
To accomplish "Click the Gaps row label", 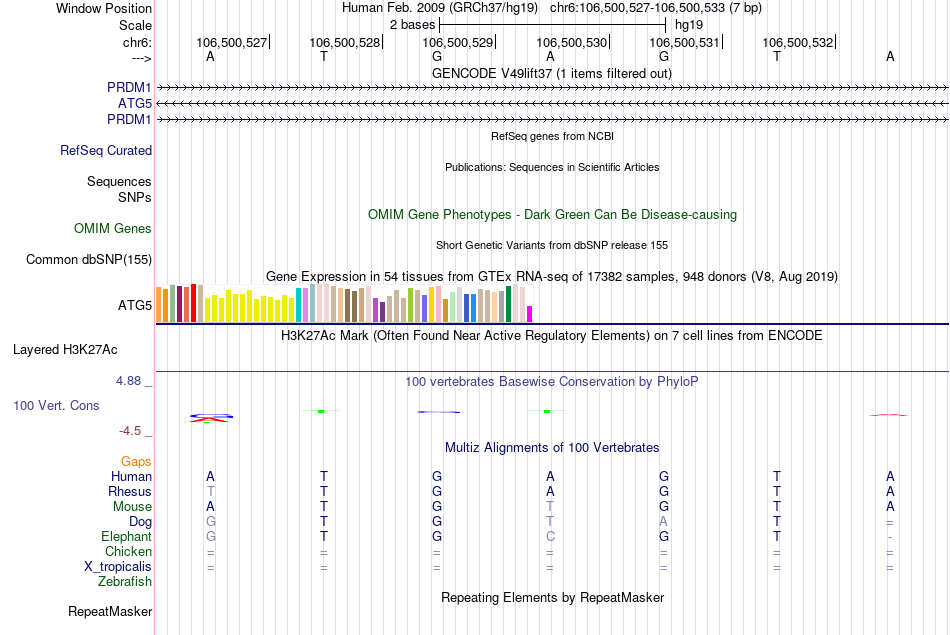I will click(x=136, y=462).
